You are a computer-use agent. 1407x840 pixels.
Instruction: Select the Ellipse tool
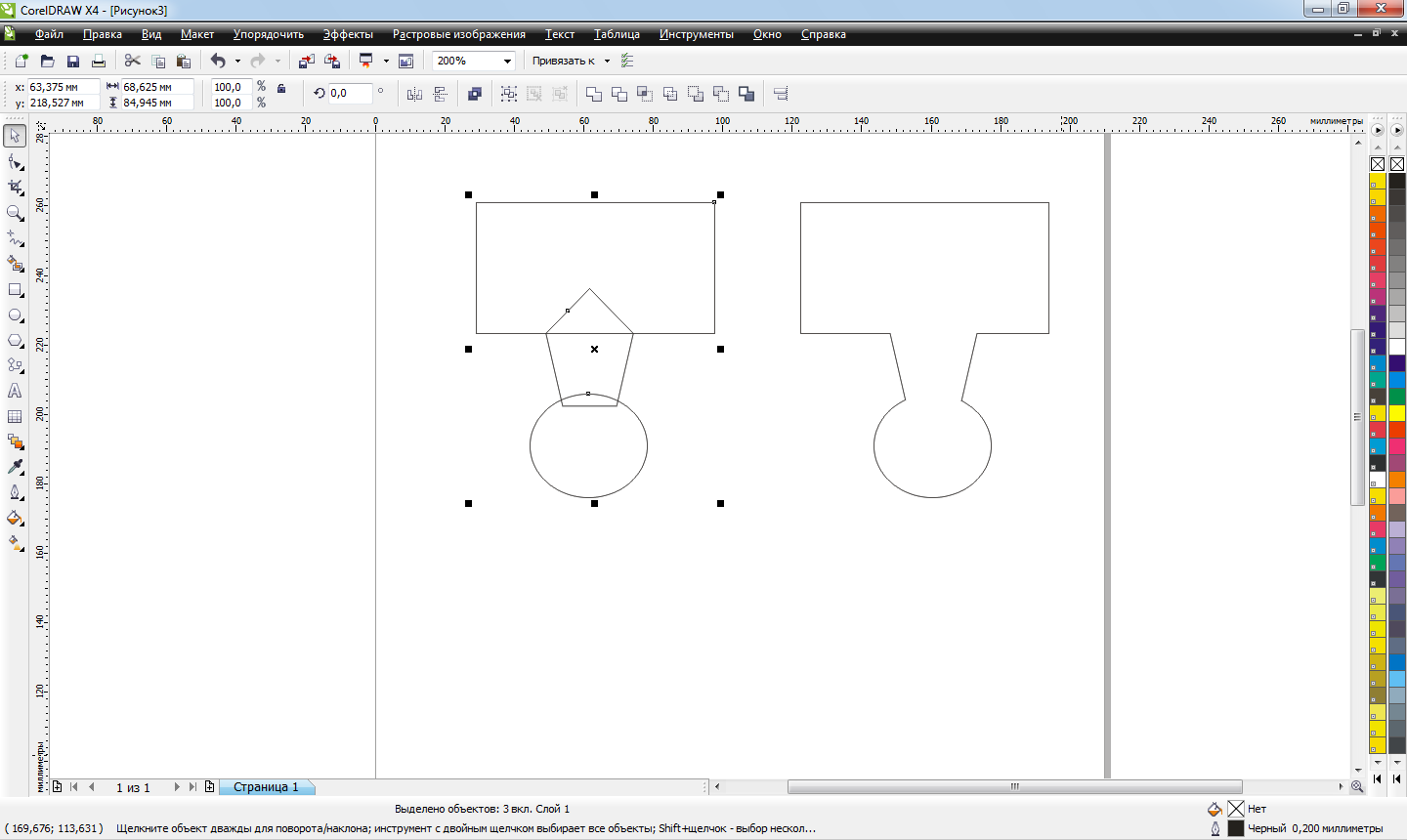point(15,315)
